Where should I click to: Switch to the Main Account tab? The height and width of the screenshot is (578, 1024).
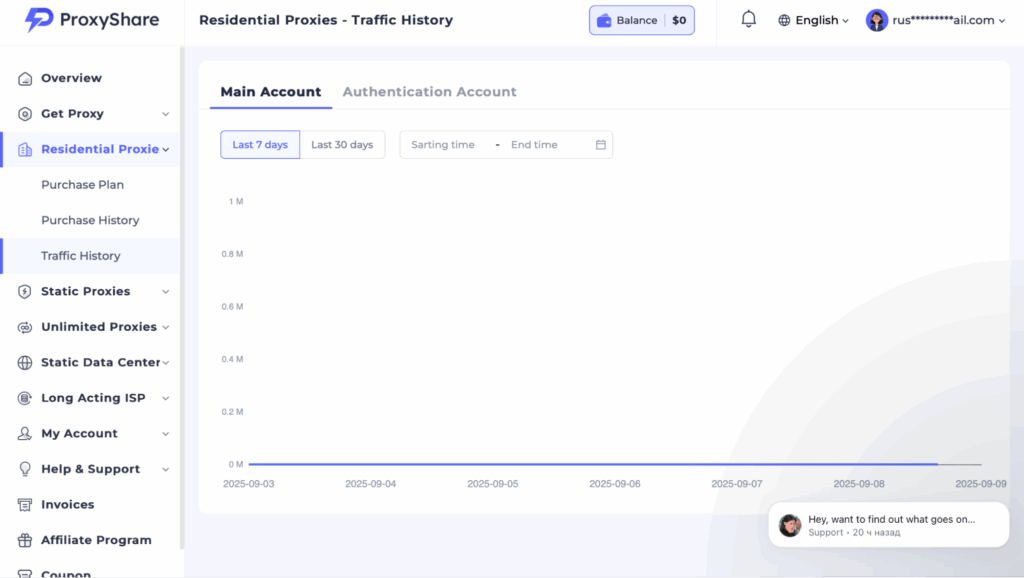(270, 92)
